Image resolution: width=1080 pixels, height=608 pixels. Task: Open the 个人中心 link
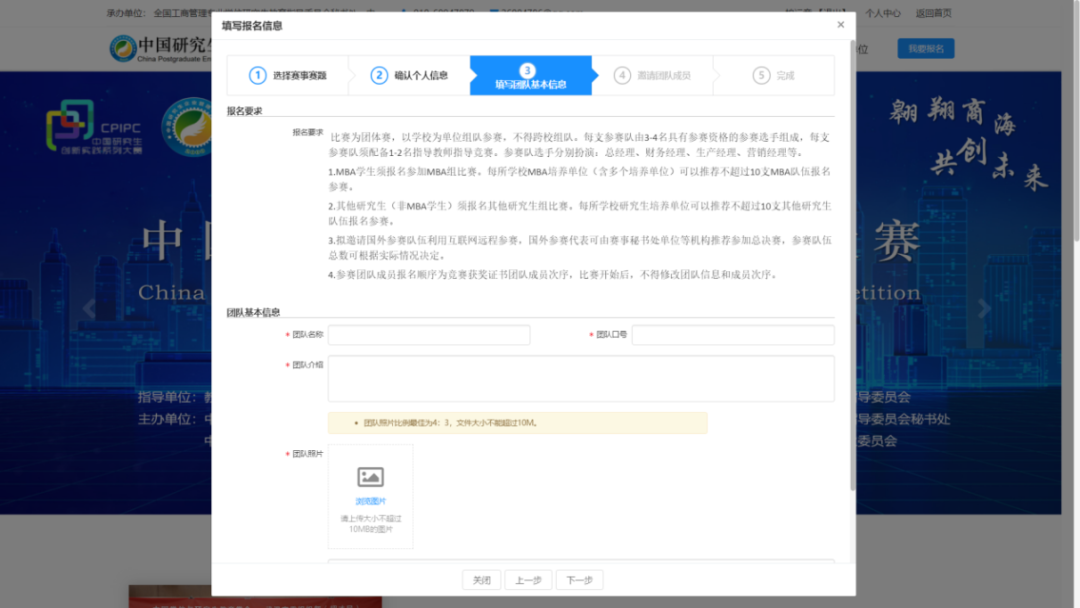point(883,13)
